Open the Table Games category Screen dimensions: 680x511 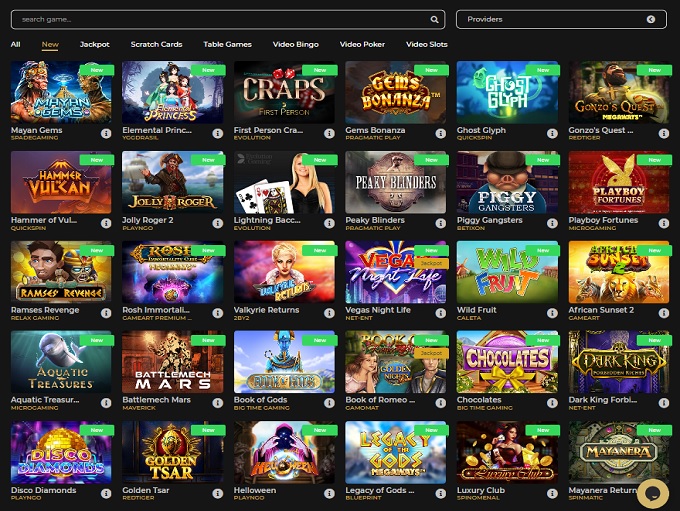pyautogui.click(x=227, y=45)
